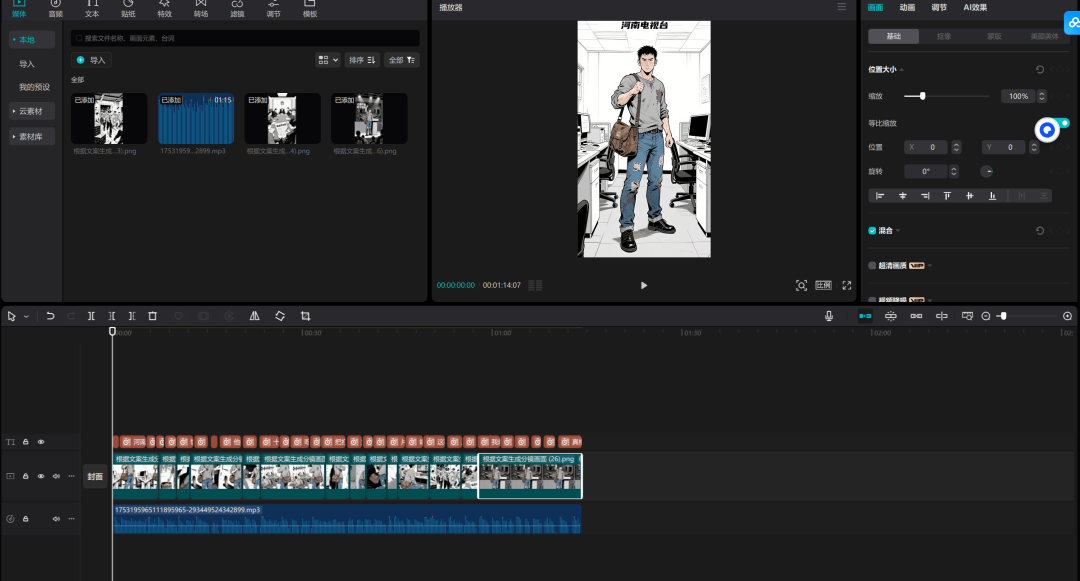This screenshot has height=581, width=1080.
Task: Zoom out the timeline
Action: (986, 316)
